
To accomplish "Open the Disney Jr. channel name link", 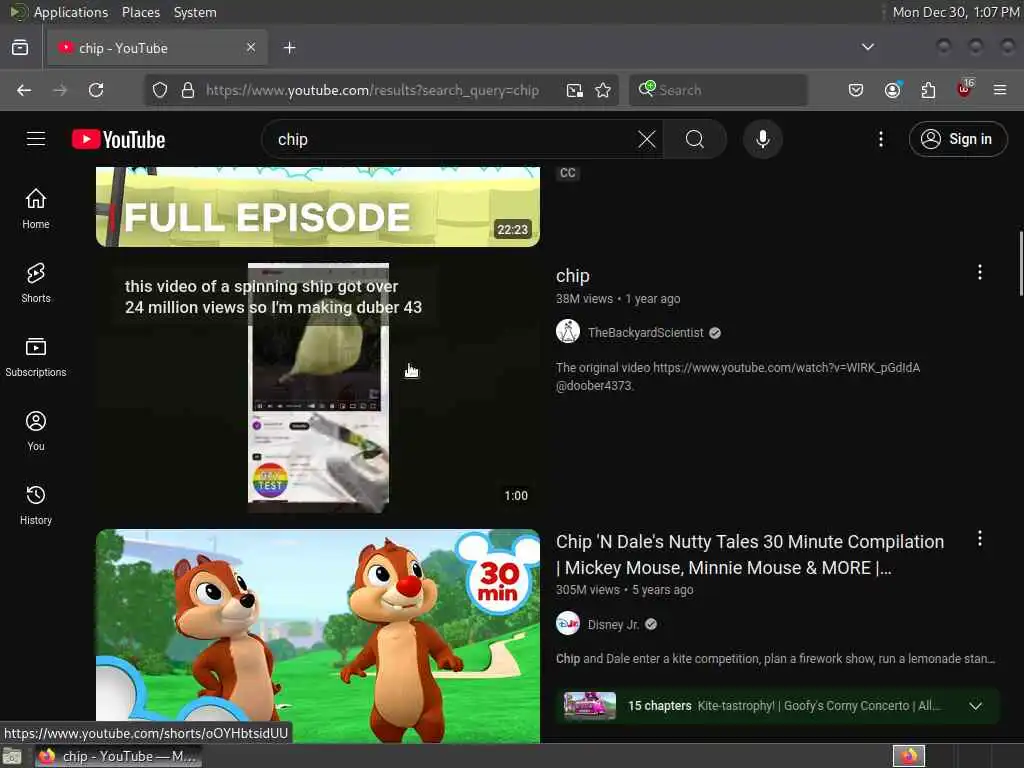I will pyautogui.click(x=613, y=624).
